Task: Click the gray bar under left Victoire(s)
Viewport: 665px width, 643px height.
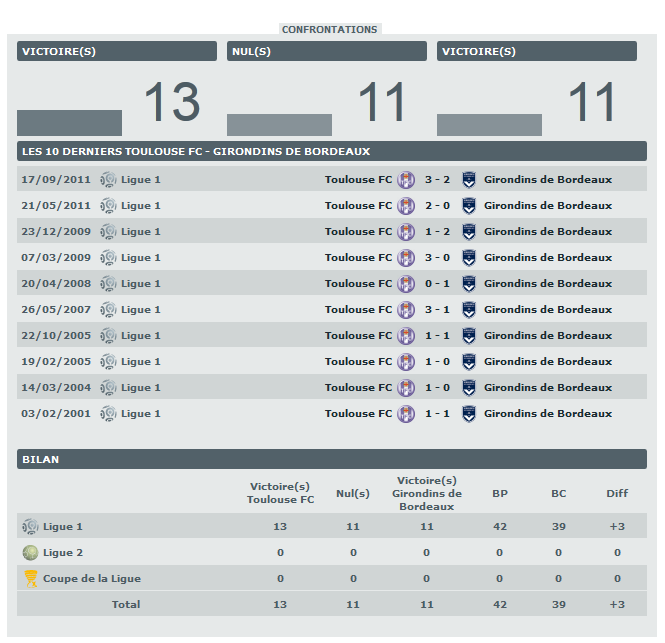Action: [x=69, y=123]
